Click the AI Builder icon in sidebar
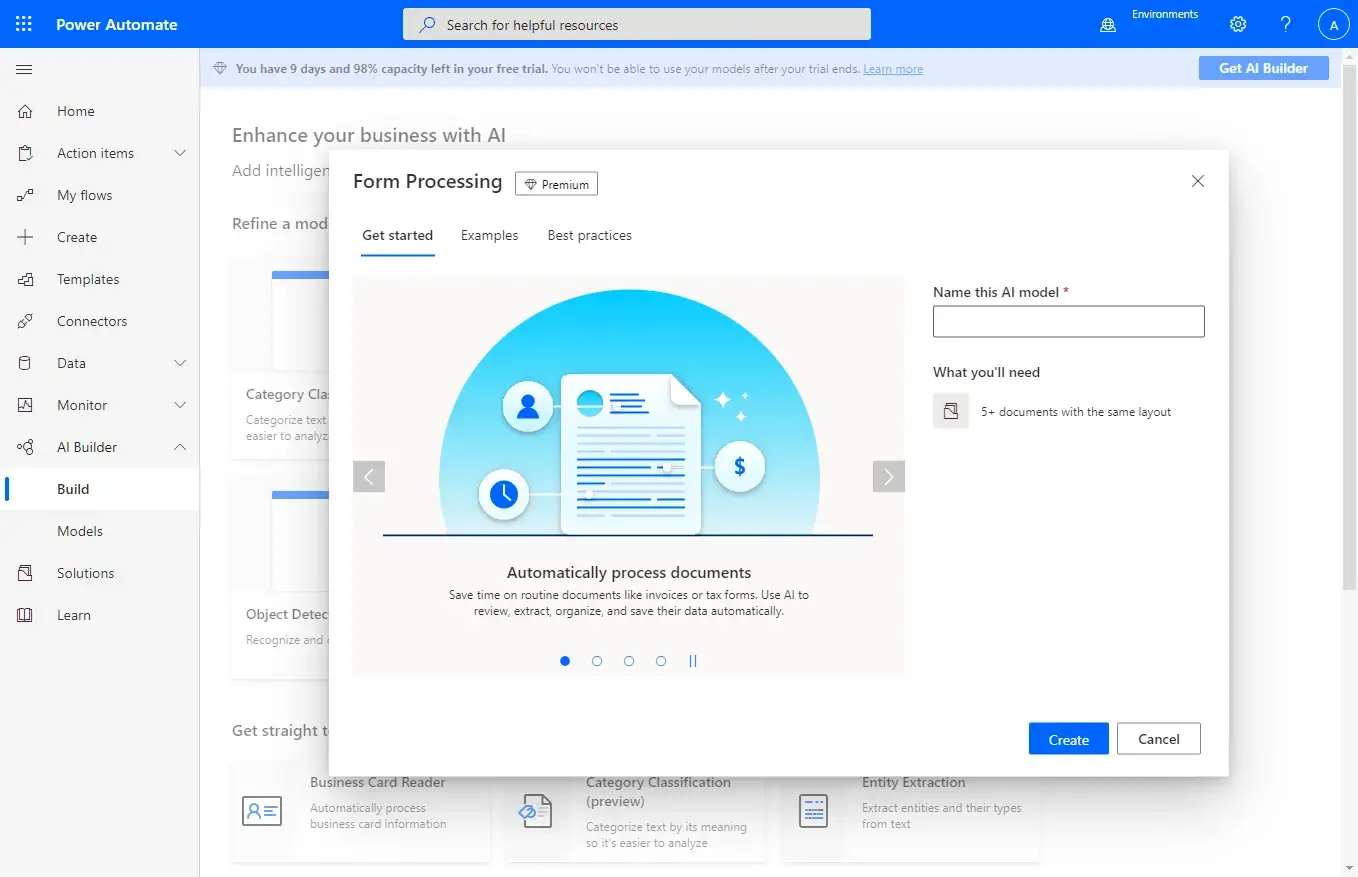The height and width of the screenshot is (877, 1358). click(x=26, y=447)
